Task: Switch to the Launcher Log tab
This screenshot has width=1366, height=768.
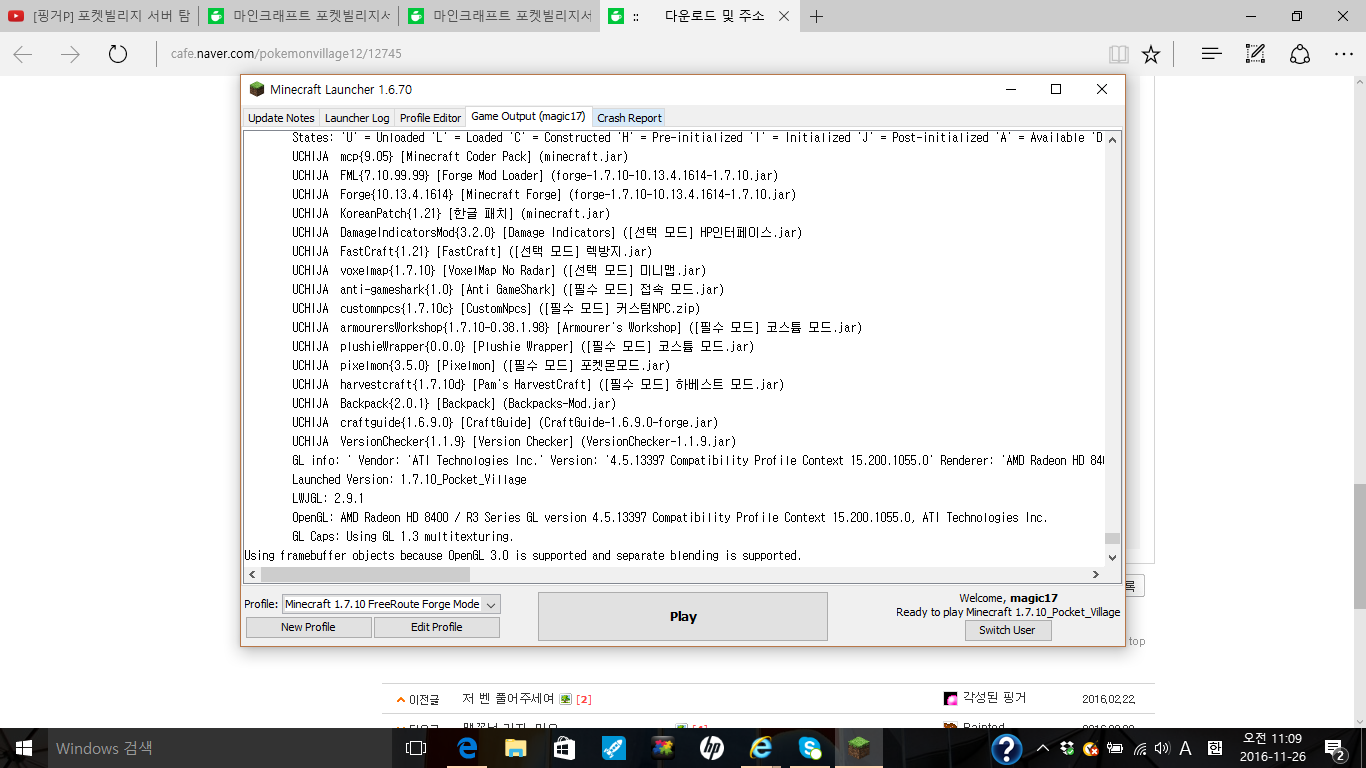Action: click(357, 118)
